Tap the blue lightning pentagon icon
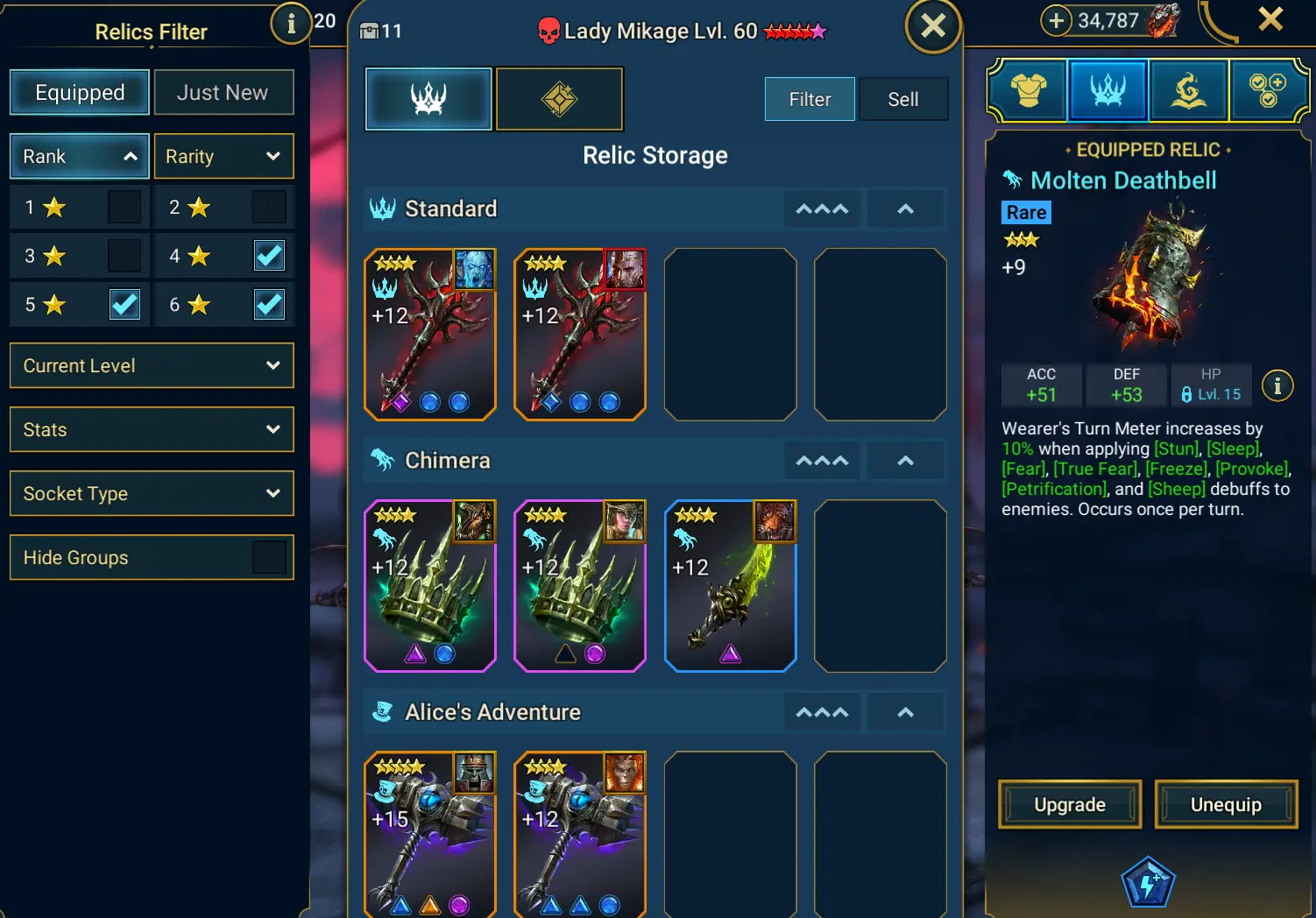 pos(1147,883)
